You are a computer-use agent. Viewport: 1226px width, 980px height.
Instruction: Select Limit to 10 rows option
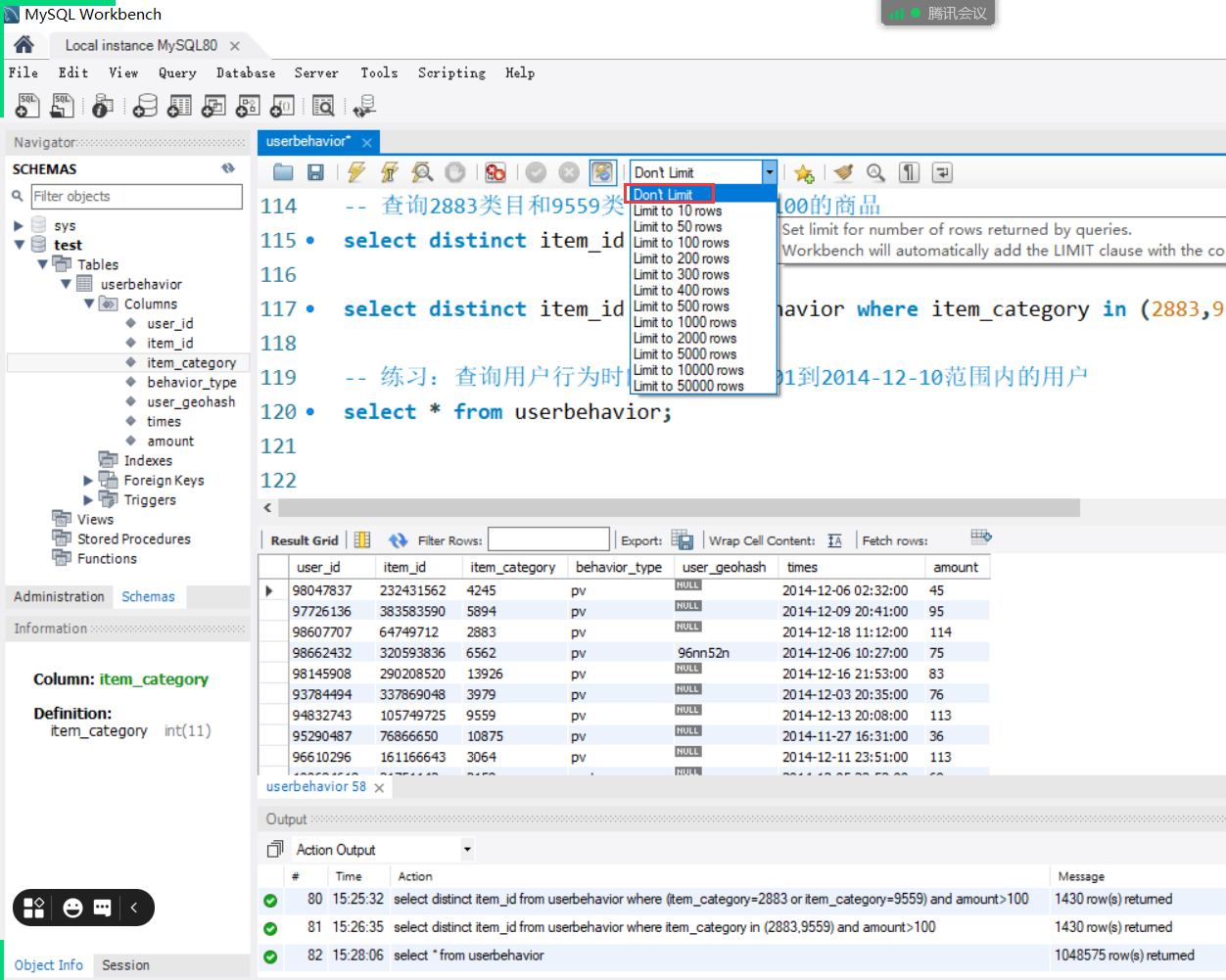click(678, 210)
